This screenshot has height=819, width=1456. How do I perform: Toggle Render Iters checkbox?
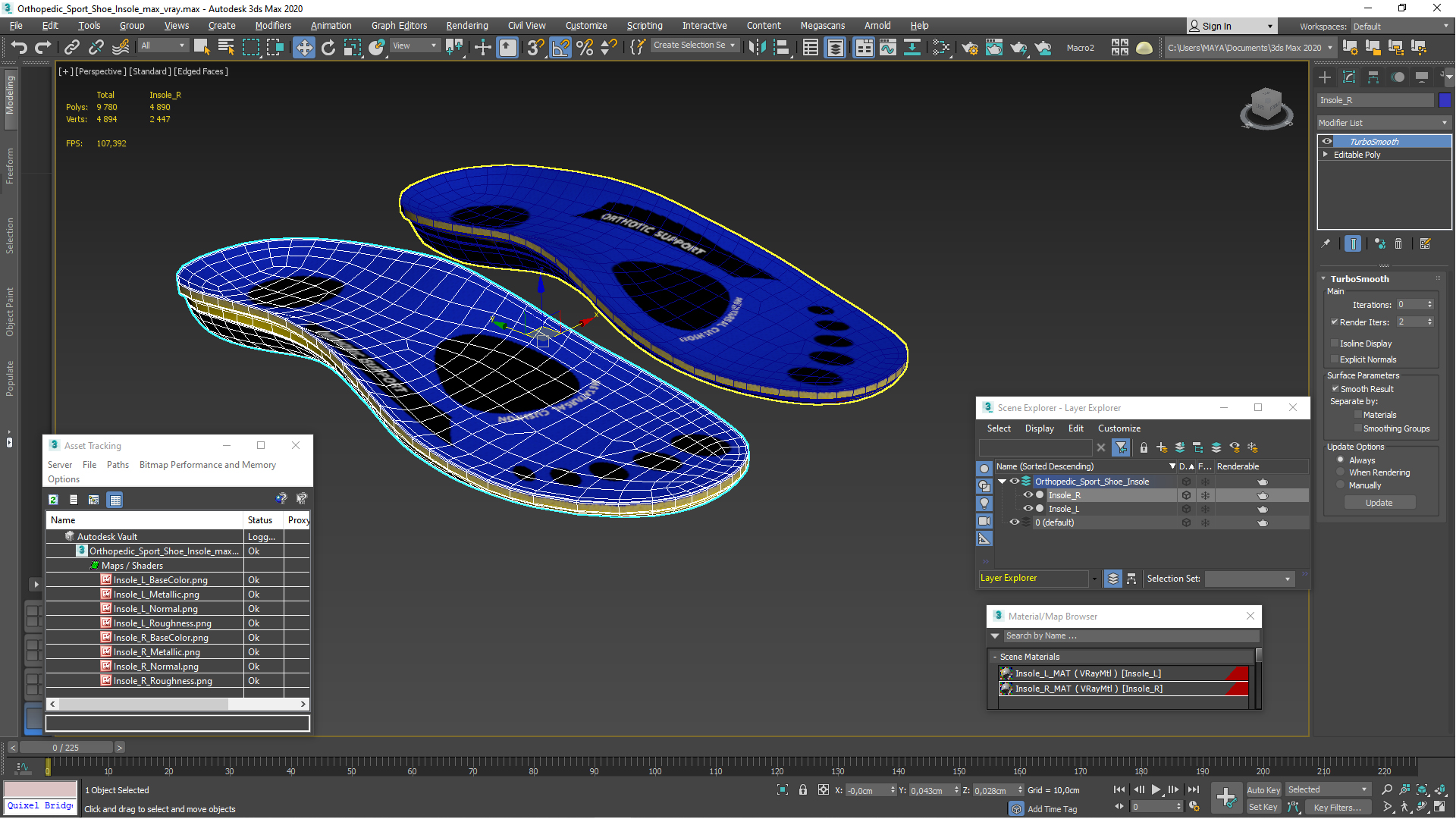(x=1335, y=322)
